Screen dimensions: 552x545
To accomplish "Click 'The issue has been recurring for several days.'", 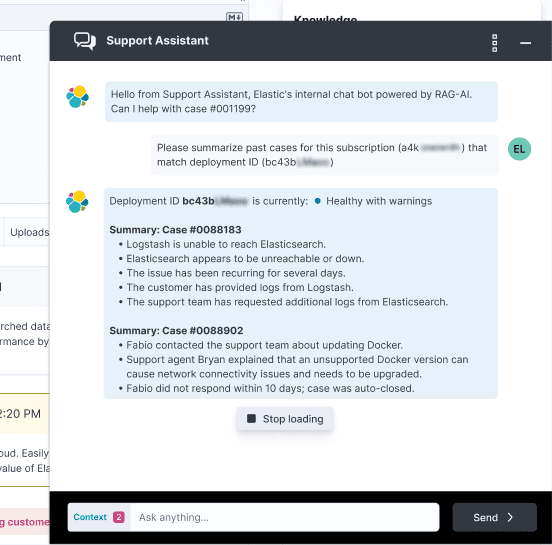I will point(236,273).
